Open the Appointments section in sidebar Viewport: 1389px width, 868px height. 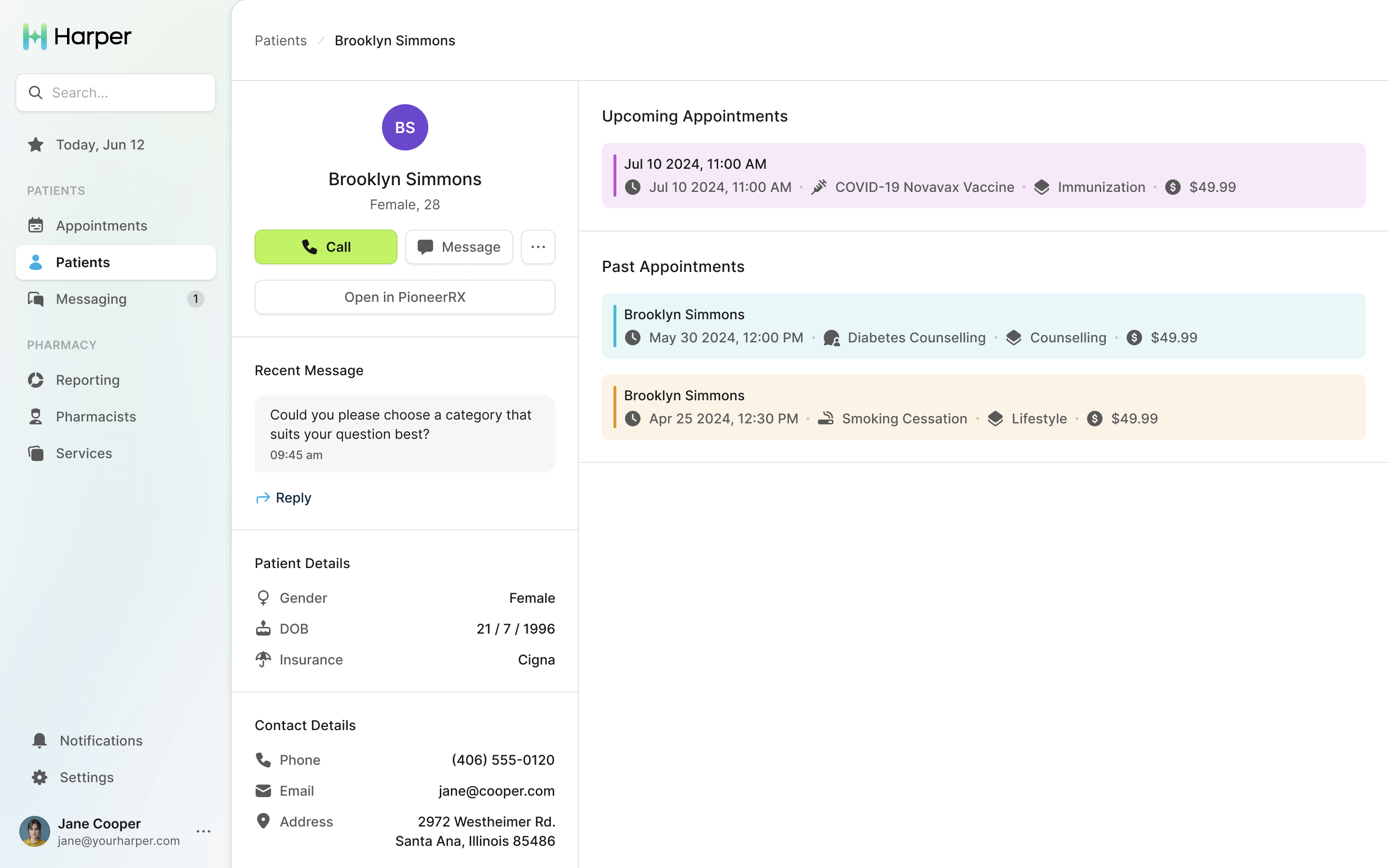click(x=102, y=226)
